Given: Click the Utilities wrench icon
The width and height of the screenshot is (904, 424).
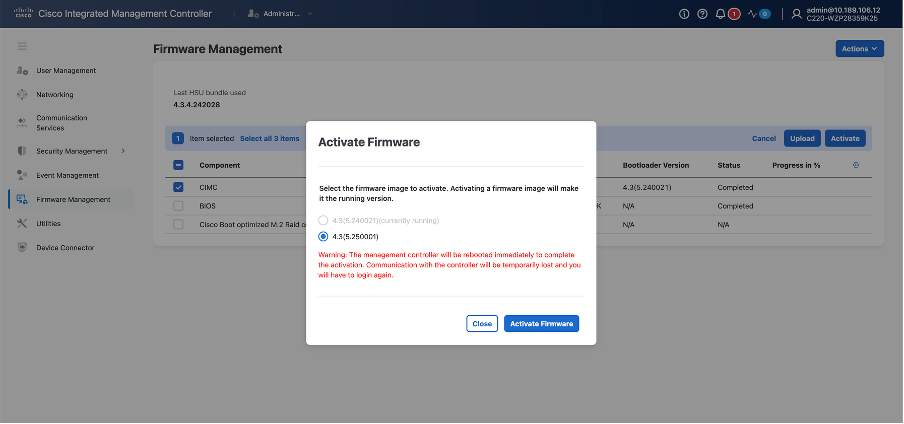Looking at the screenshot, I should click(x=23, y=223).
